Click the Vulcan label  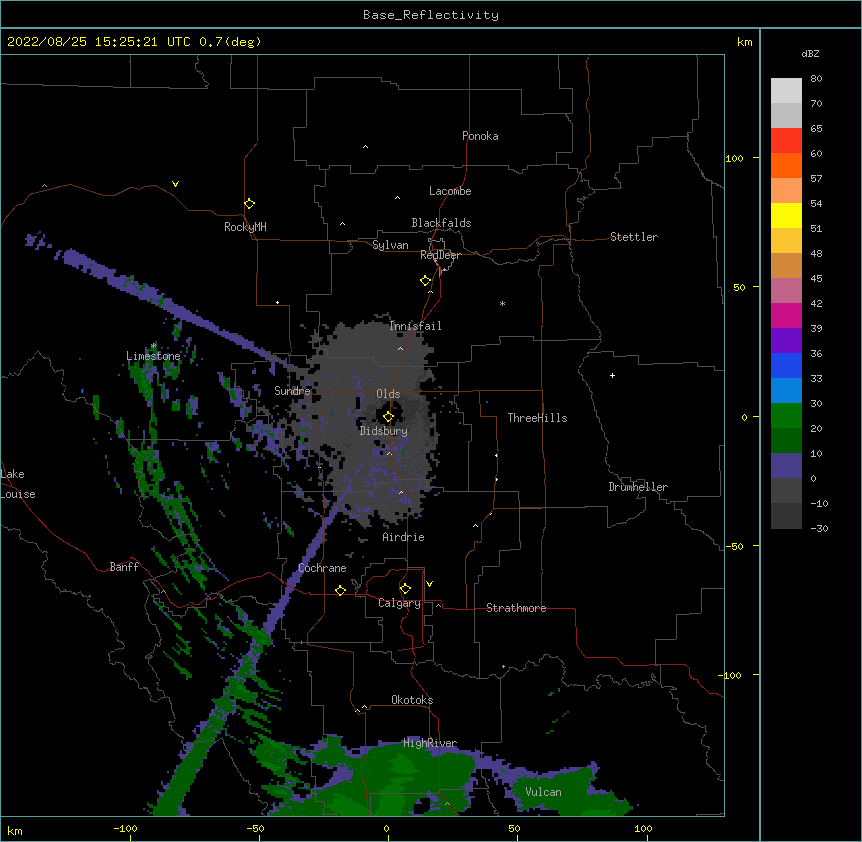pyautogui.click(x=543, y=792)
